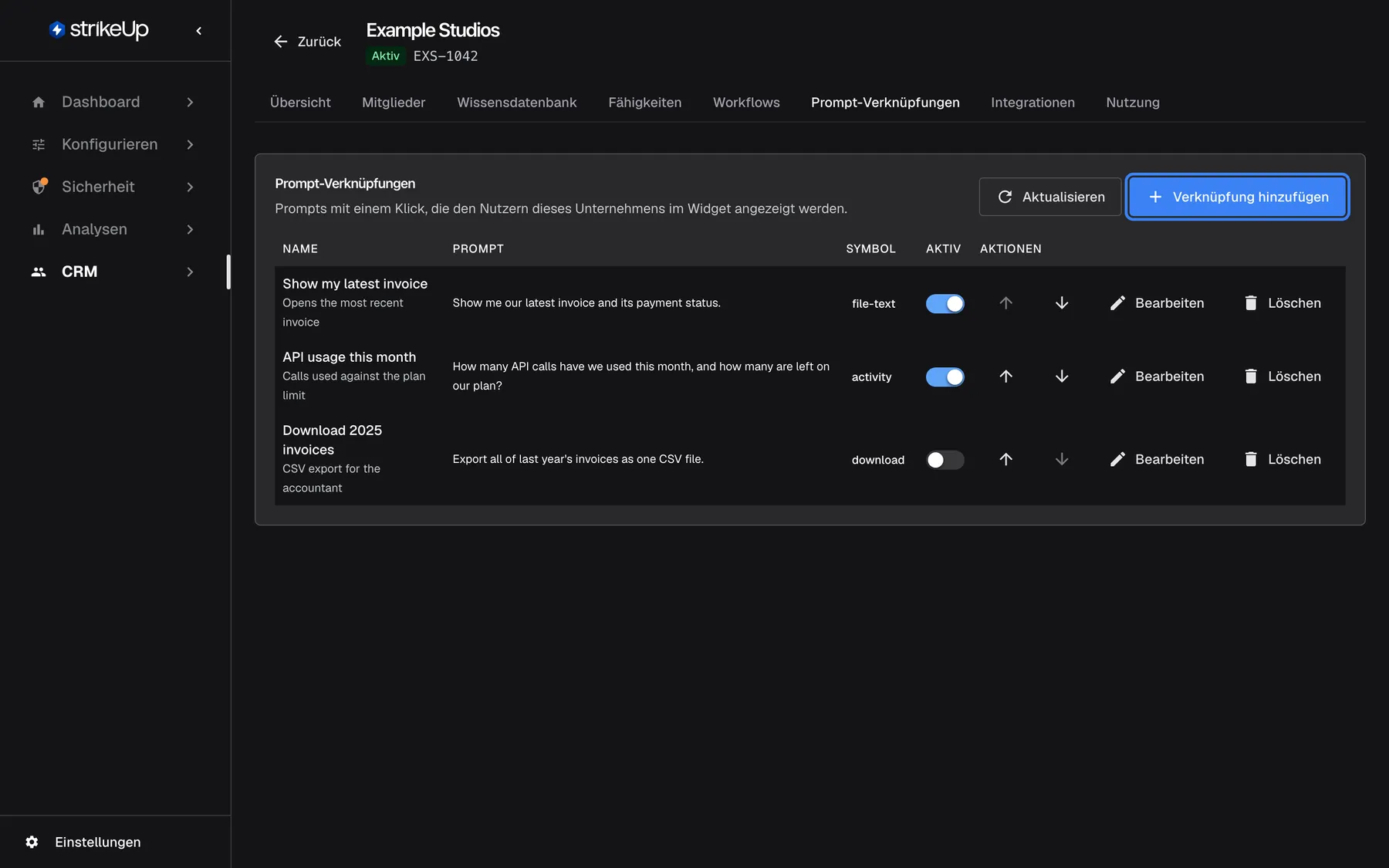
Task: Disable the 'Show my latest invoice' shortcut
Action: pyautogui.click(x=945, y=303)
